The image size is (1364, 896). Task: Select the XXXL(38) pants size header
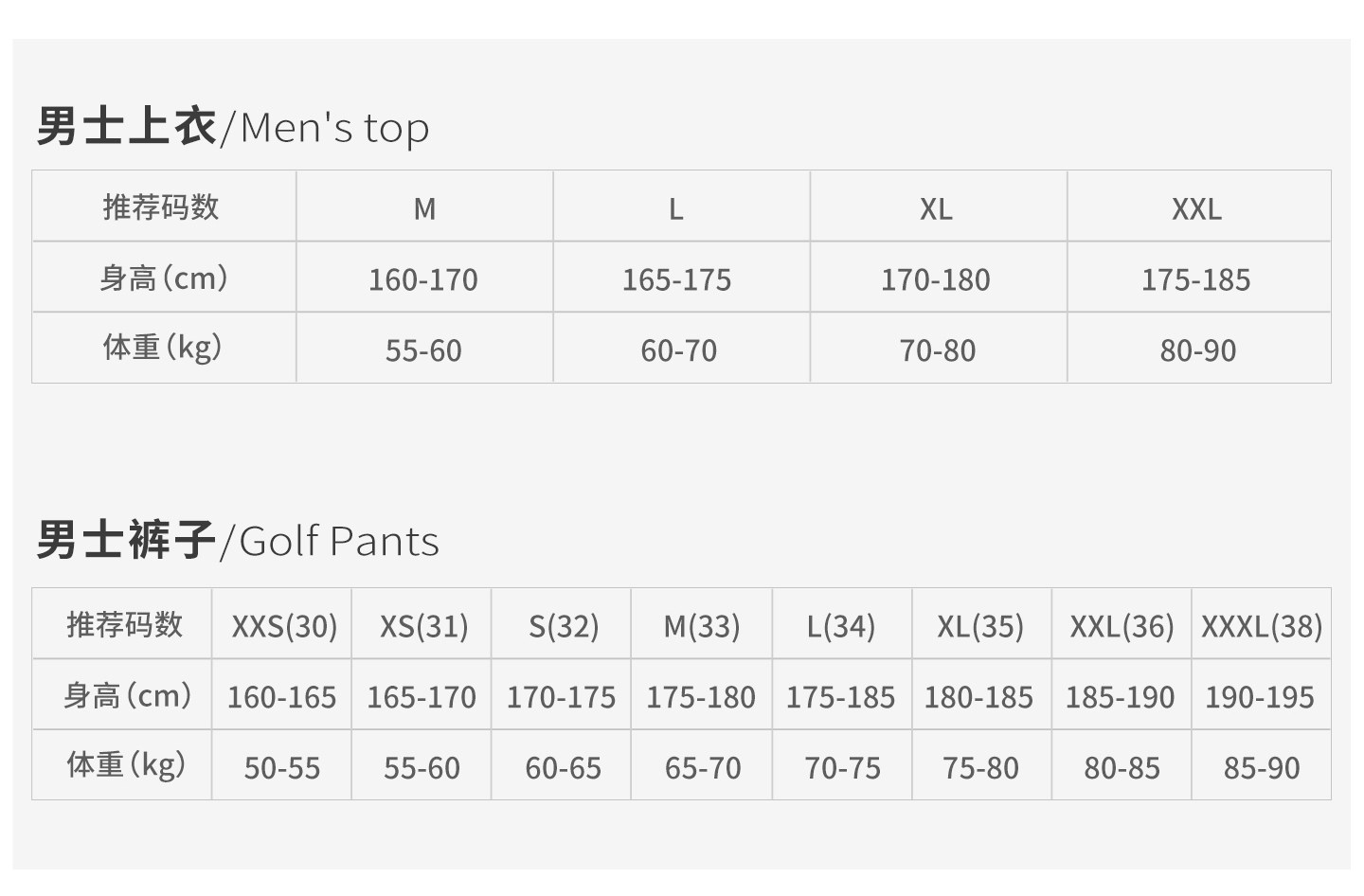click(1262, 625)
